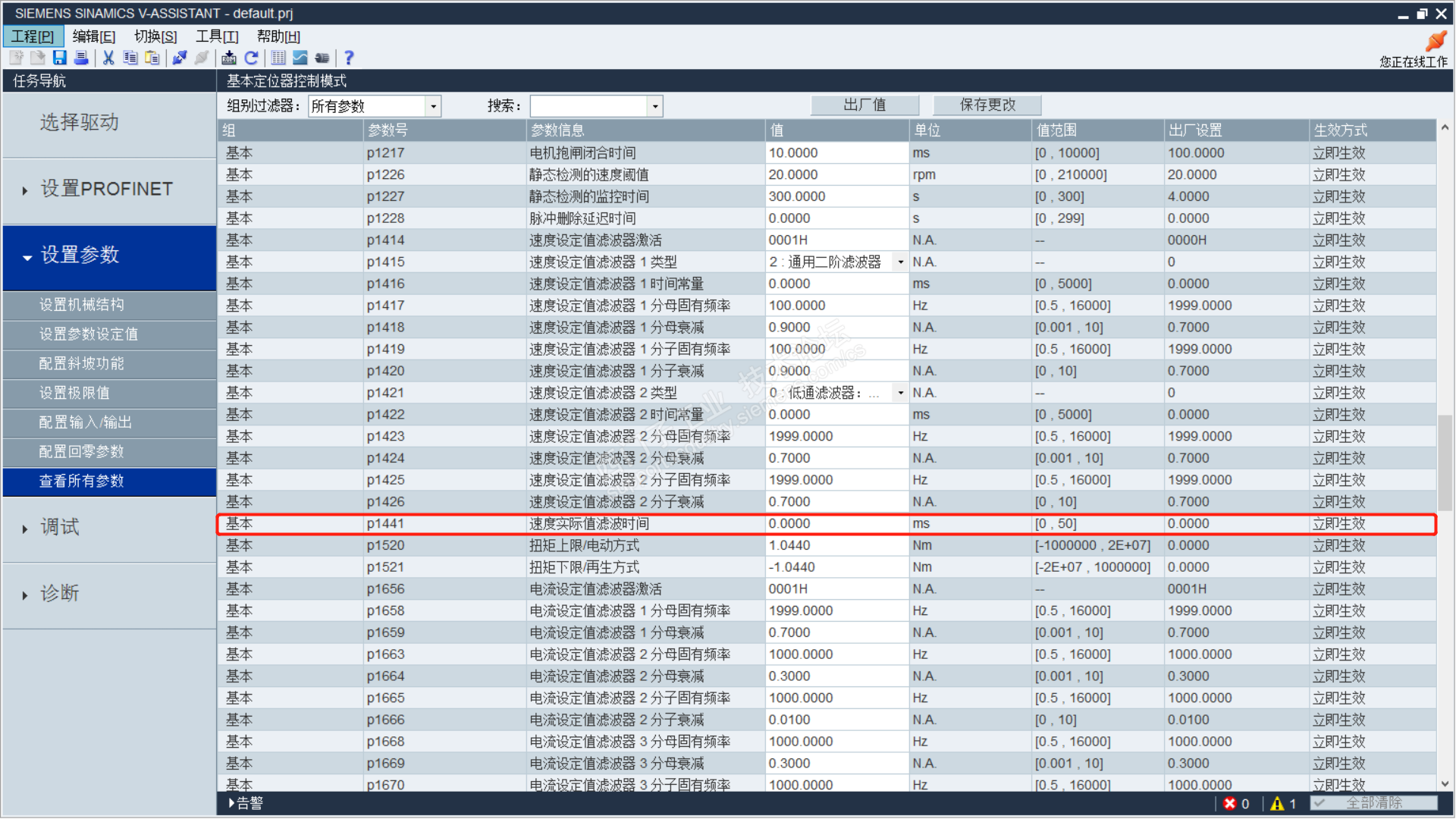Click the Go online connect icon
Screen dimensions: 1456x819
tap(180, 58)
